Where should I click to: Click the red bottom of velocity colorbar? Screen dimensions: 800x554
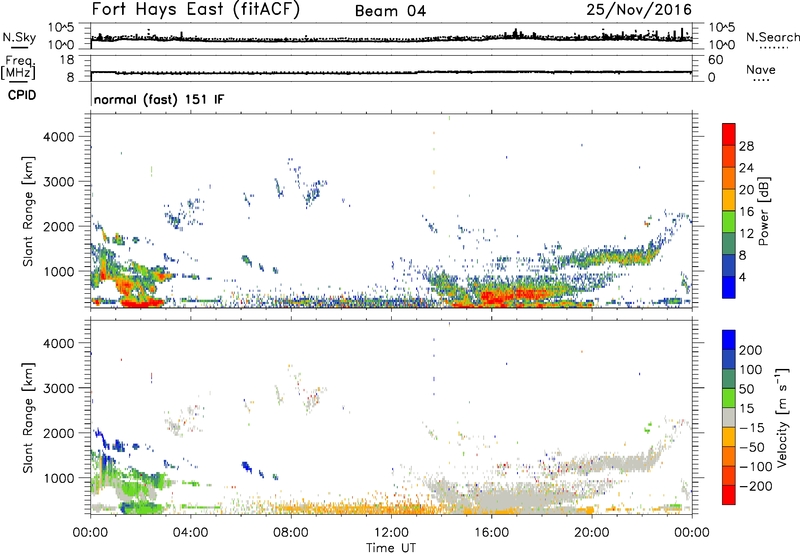[729, 495]
